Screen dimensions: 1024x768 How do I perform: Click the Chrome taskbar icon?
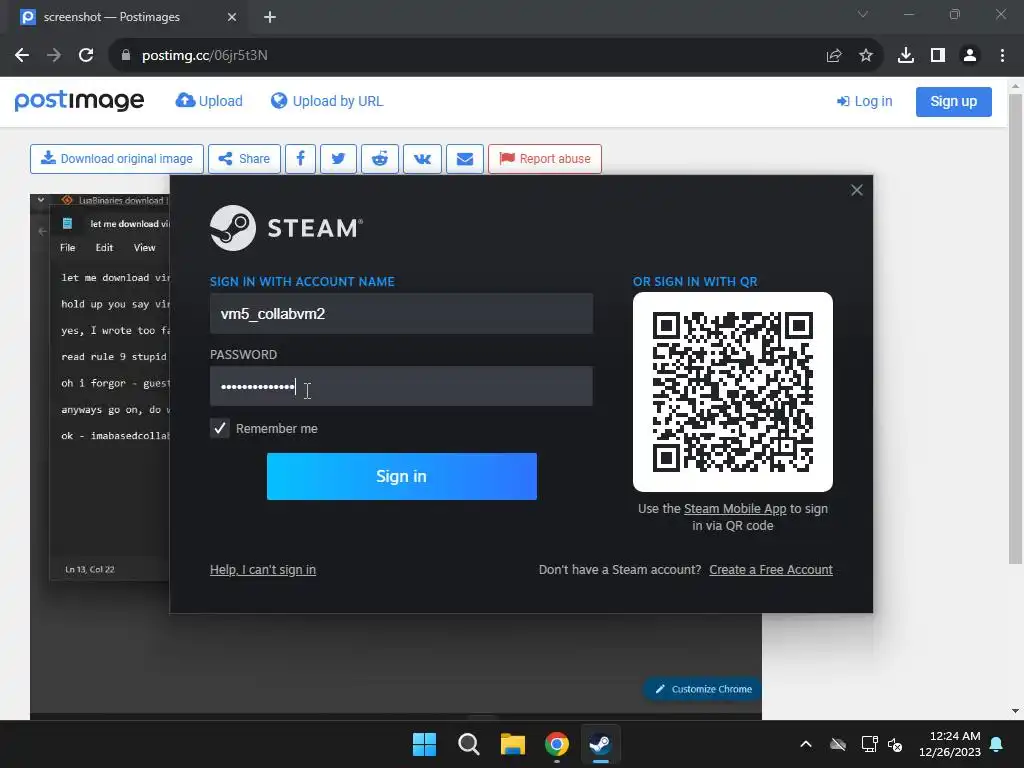(557, 744)
